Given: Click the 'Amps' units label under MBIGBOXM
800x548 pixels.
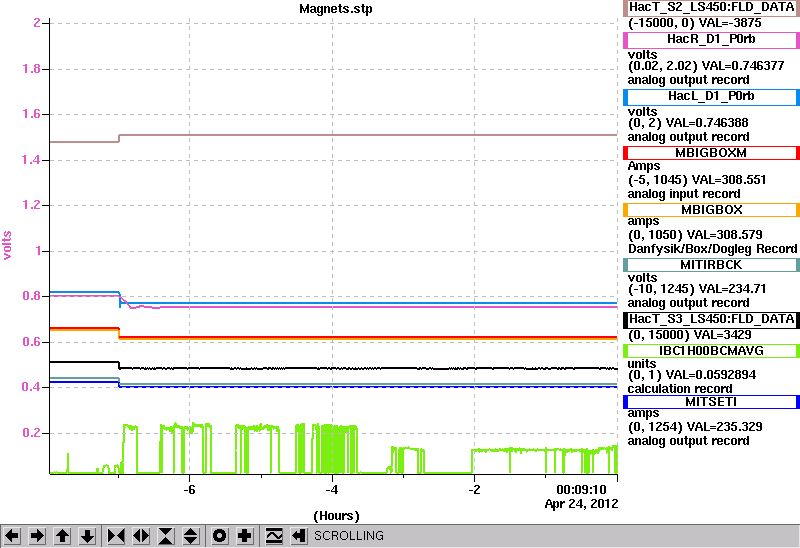Looking at the screenshot, I should click(x=644, y=166).
